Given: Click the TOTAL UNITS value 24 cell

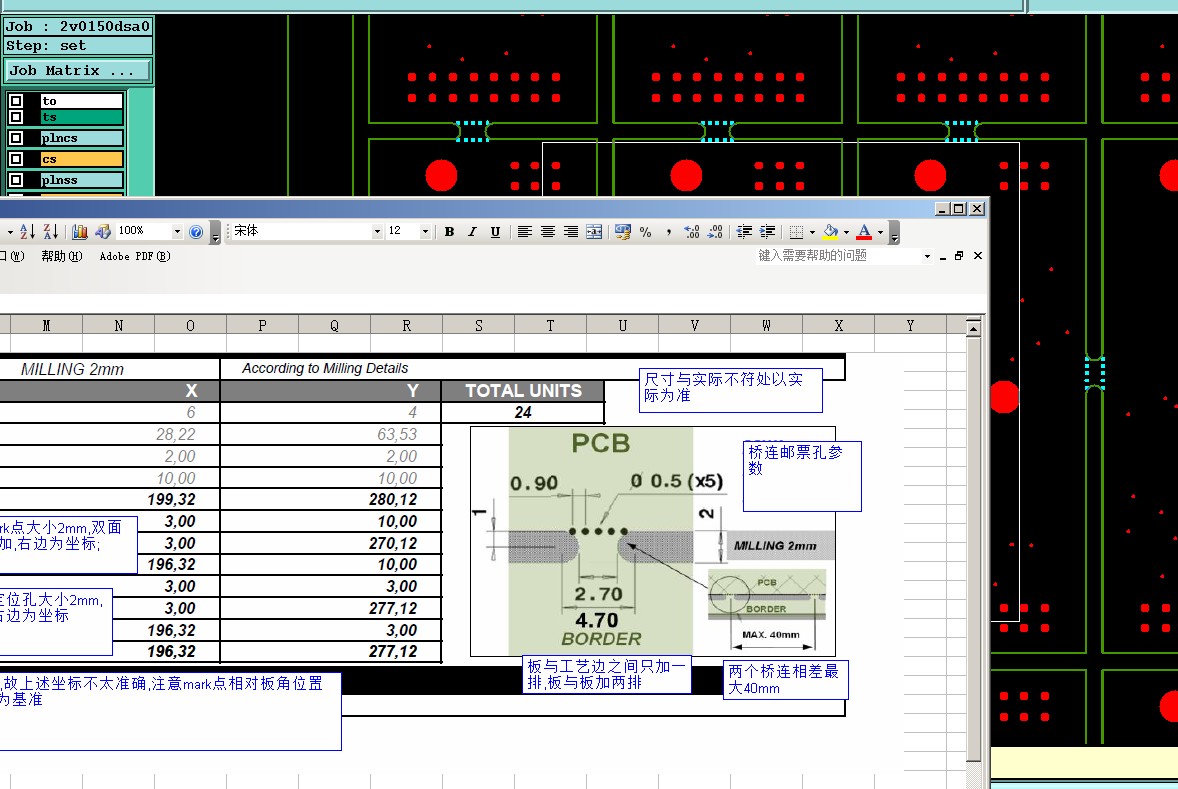Looking at the screenshot, I should (523, 413).
